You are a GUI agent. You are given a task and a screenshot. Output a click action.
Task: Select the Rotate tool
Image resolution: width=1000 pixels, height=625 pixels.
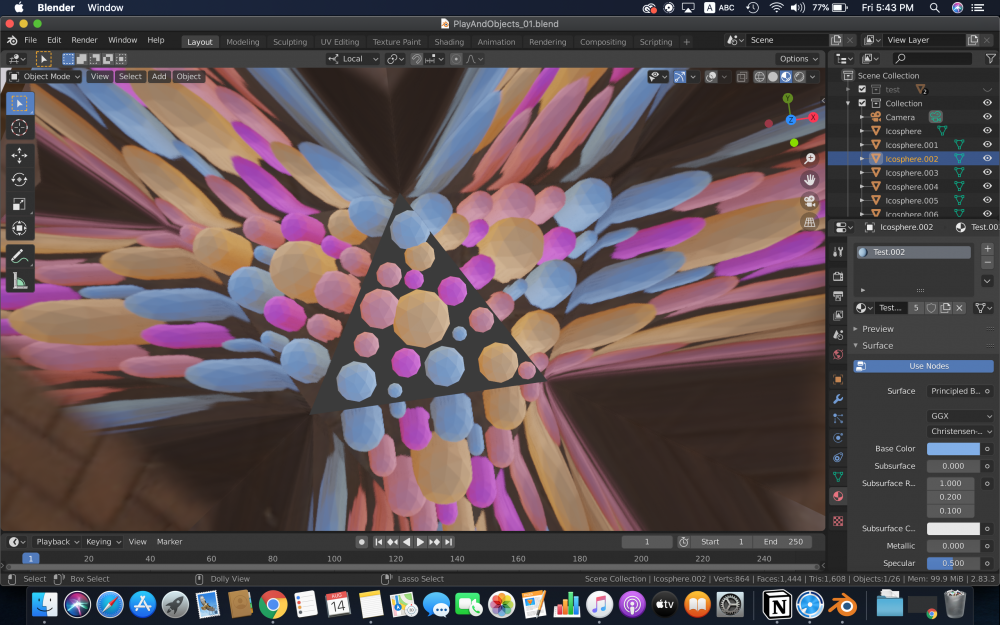click(x=20, y=180)
